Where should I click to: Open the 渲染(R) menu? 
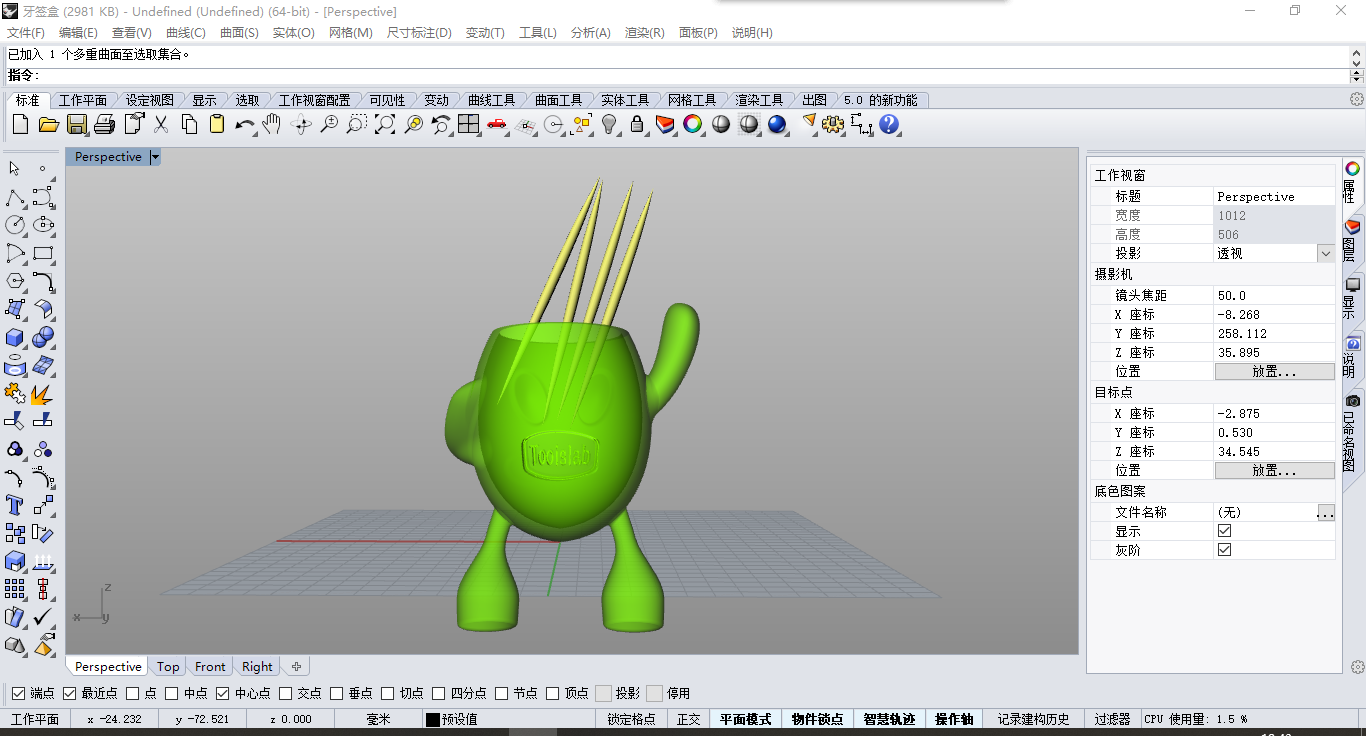point(644,33)
